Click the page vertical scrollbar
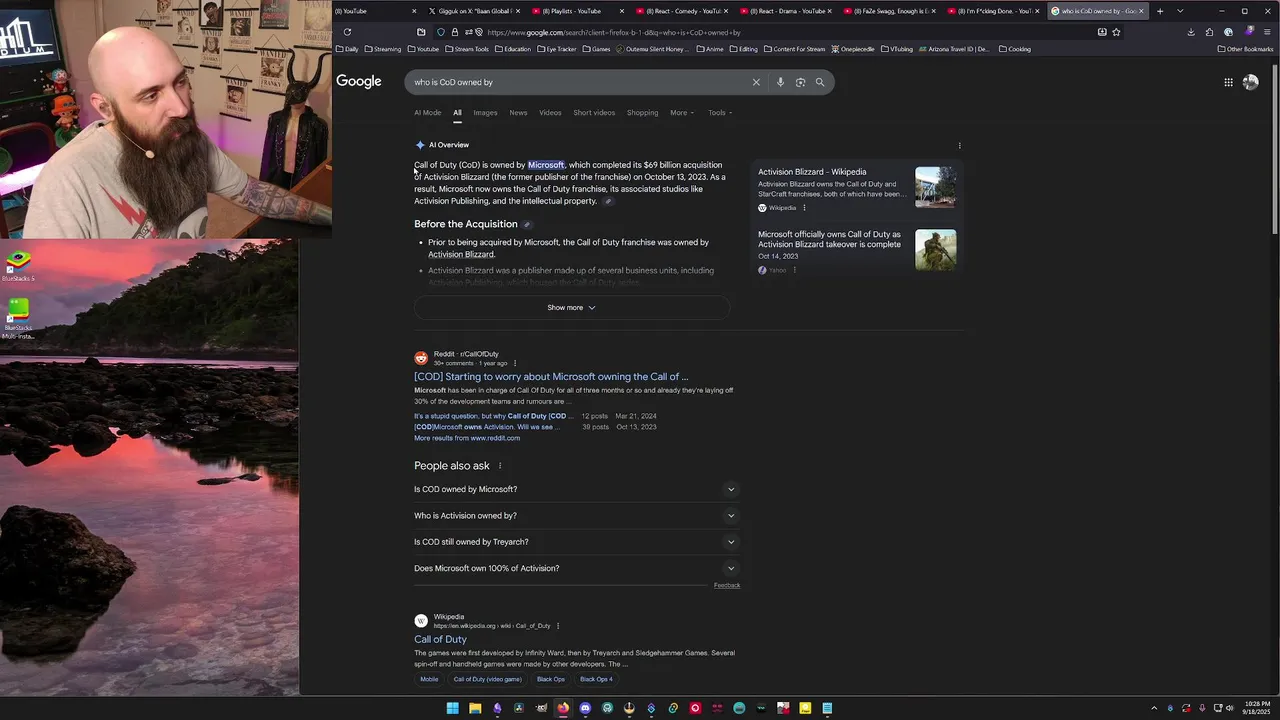Viewport: 1280px width, 720px height. point(1275,150)
